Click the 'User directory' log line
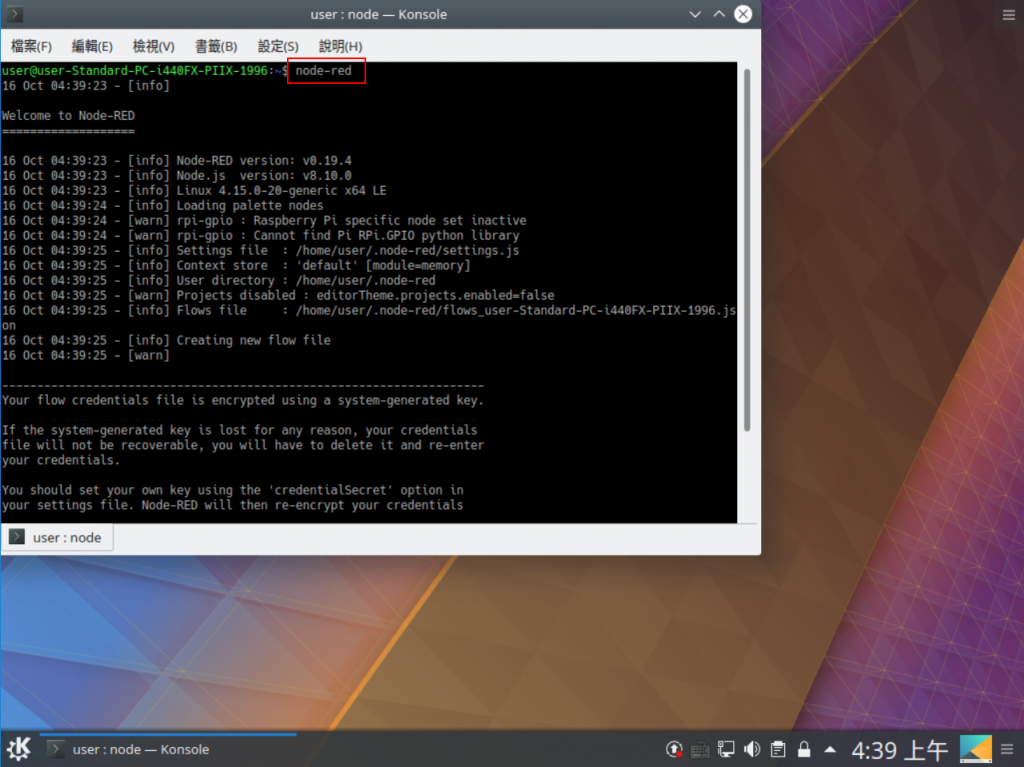The height and width of the screenshot is (767, 1024). (x=218, y=281)
